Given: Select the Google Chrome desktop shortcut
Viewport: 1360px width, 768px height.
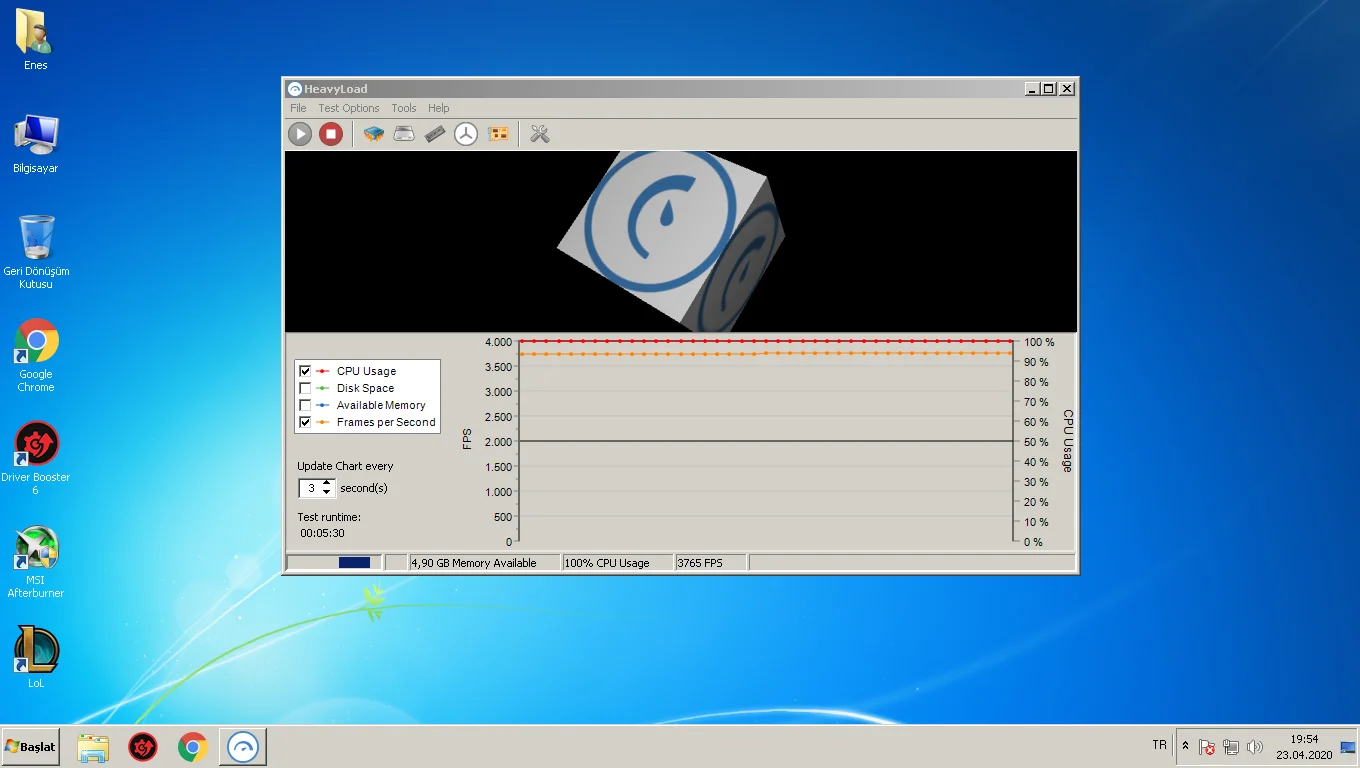Looking at the screenshot, I should [36, 356].
